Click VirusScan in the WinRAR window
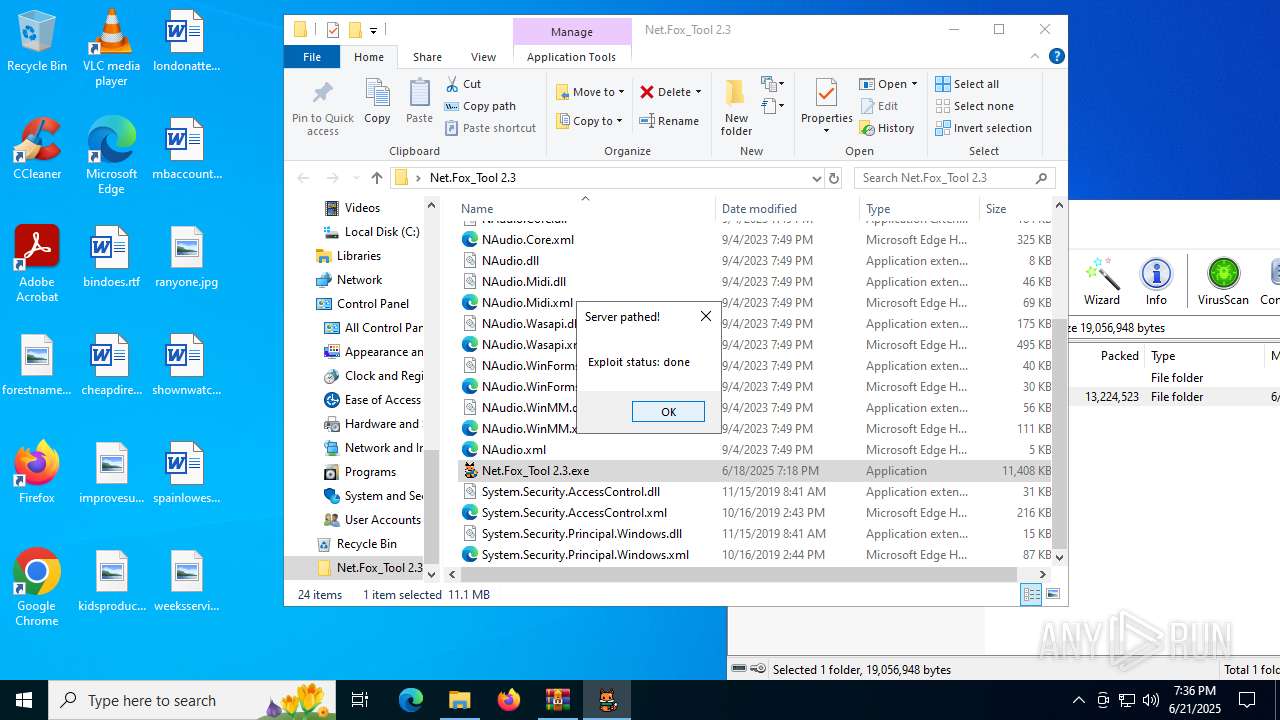 (x=1223, y=281)
